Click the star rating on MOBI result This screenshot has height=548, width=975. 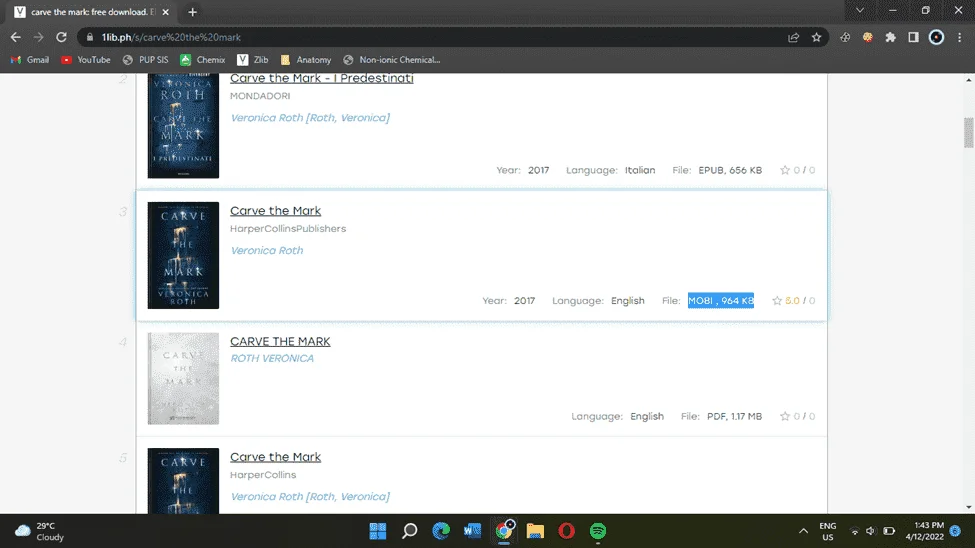777,300
